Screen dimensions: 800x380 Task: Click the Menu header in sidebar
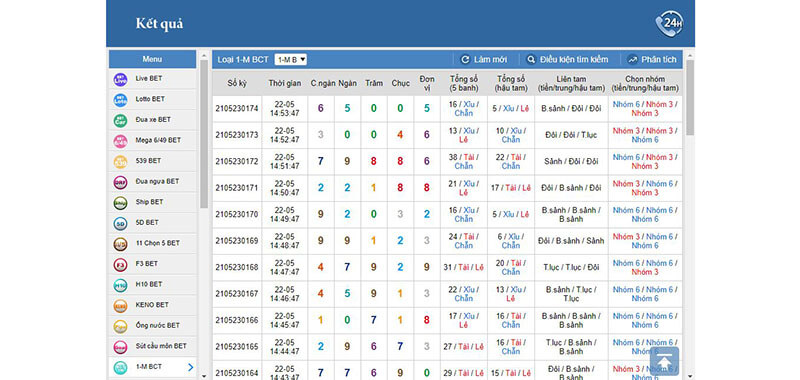tap(153, 59)
